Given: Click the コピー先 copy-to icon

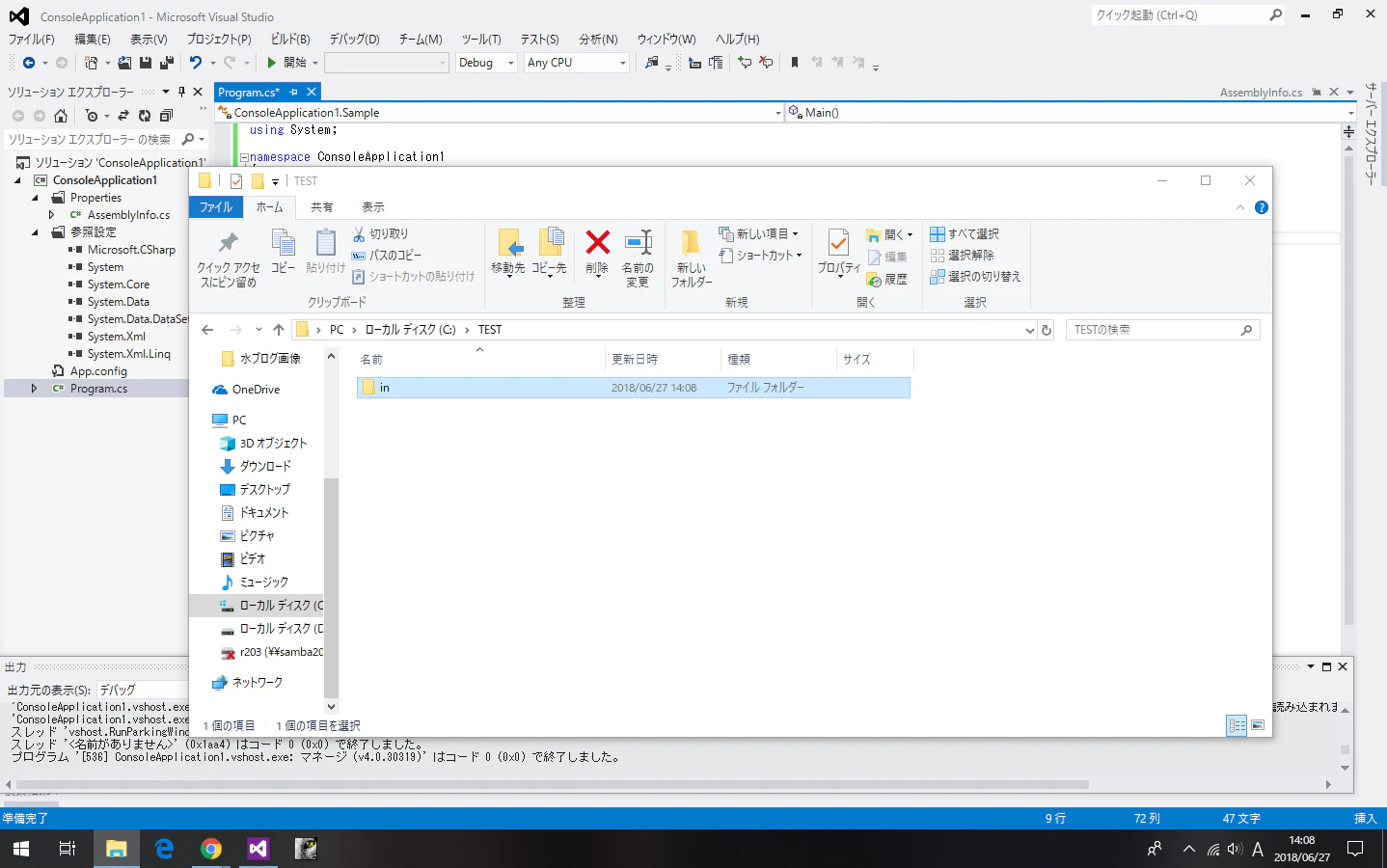Looking at the screenshot, I should (550, 252).
